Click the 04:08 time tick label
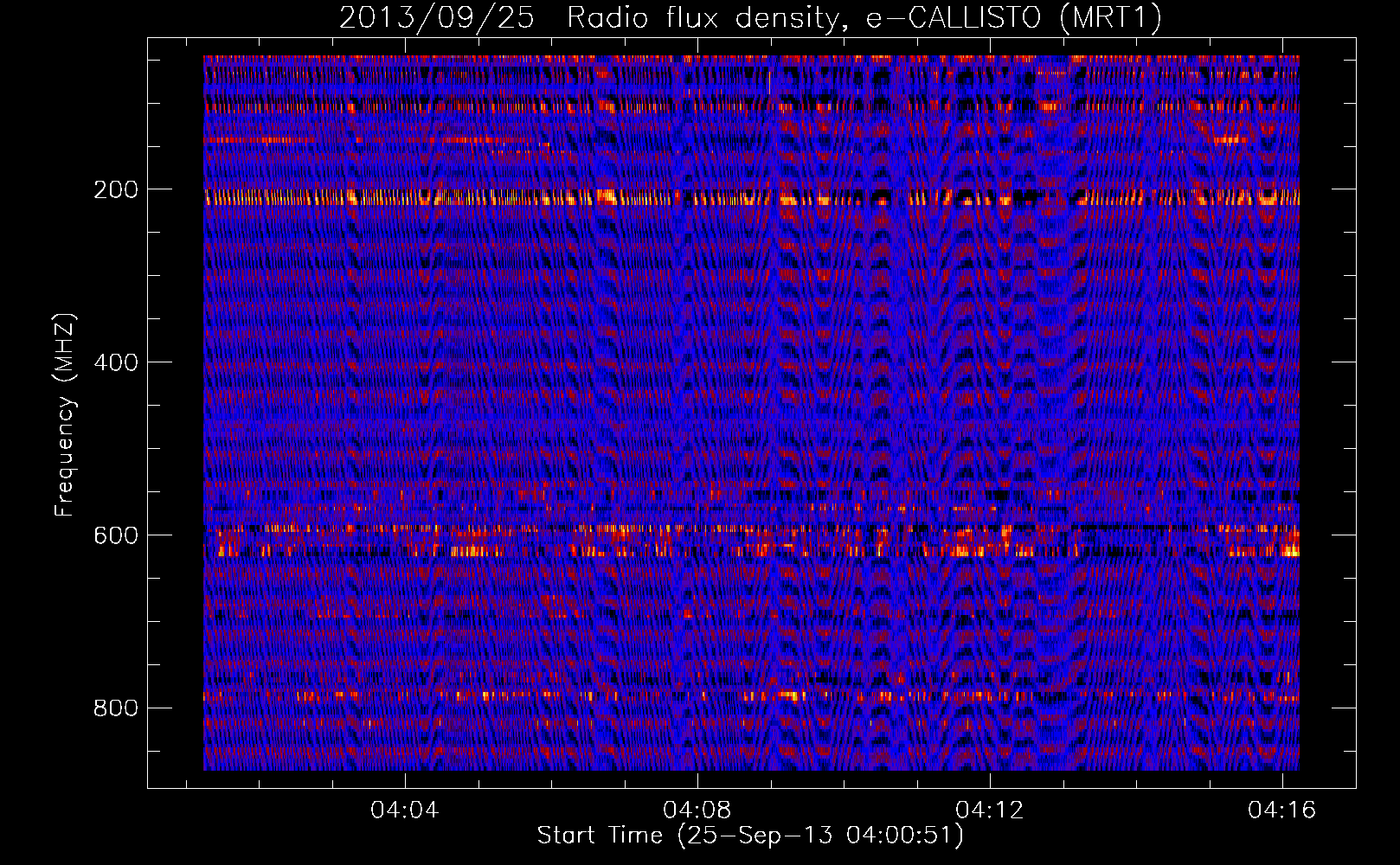 (x=697, y=810)
